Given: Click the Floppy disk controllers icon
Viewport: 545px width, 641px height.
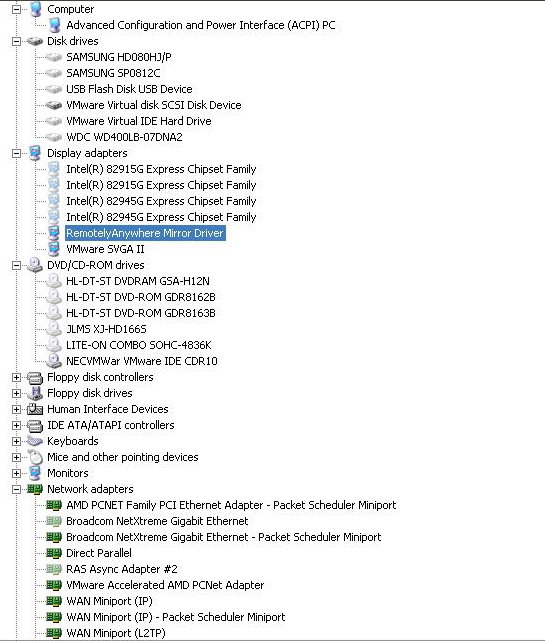Looking at the screenshot, I should pos(35,377).
